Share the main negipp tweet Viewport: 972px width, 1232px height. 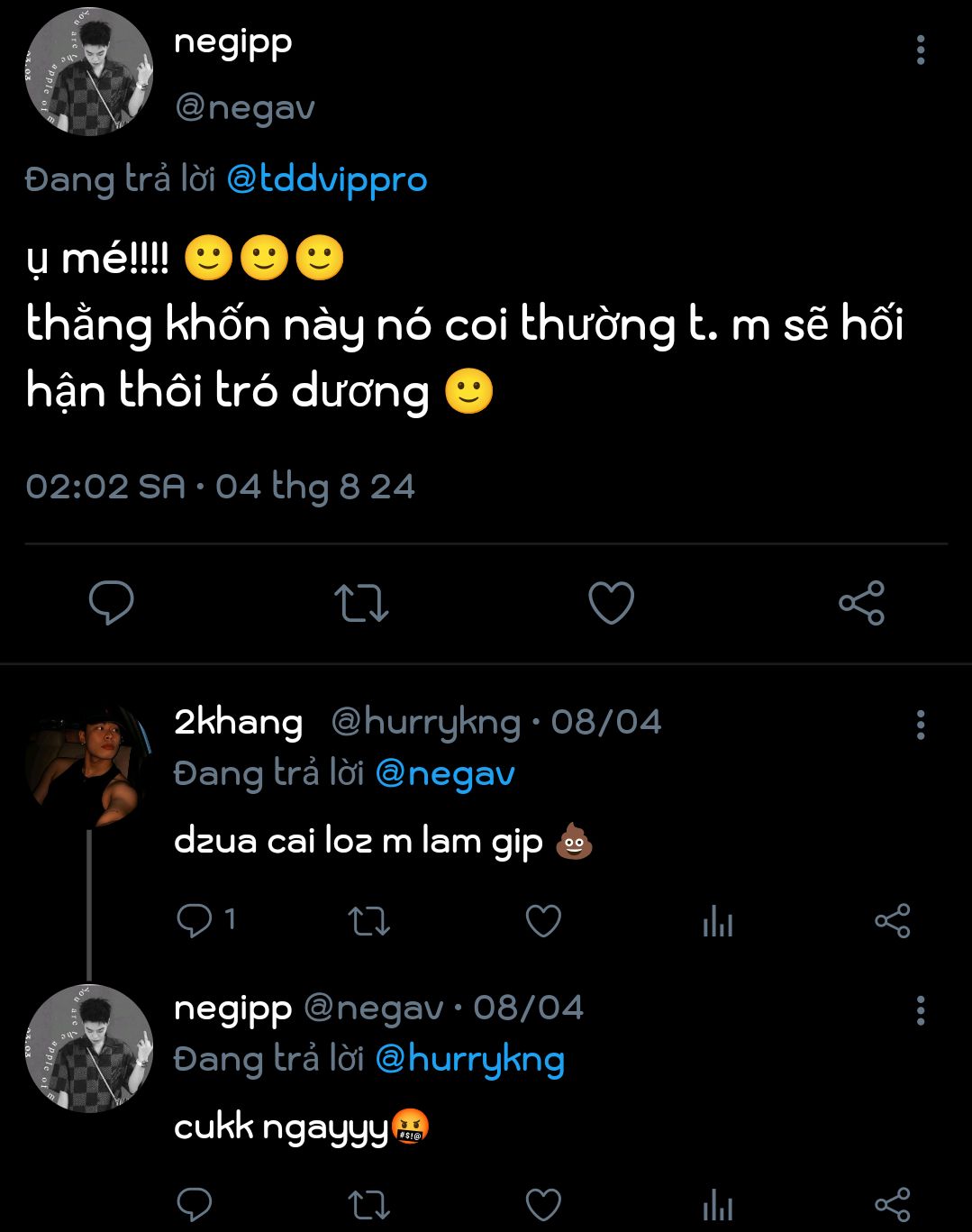(861, 603)
